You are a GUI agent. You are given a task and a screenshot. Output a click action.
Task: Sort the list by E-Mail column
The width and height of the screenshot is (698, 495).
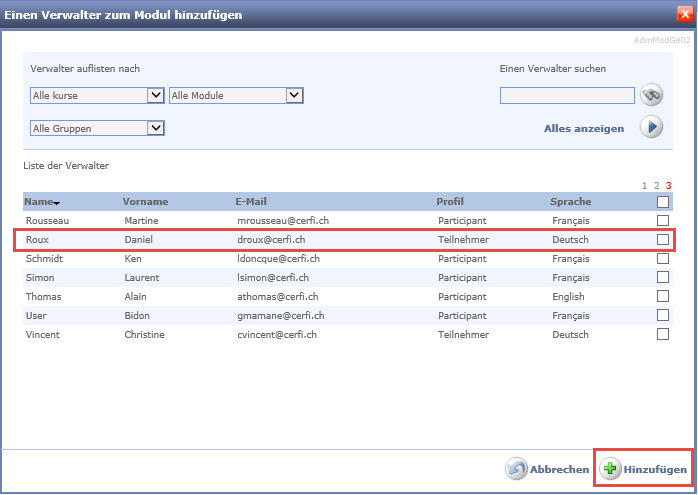(x=251, y=202)
